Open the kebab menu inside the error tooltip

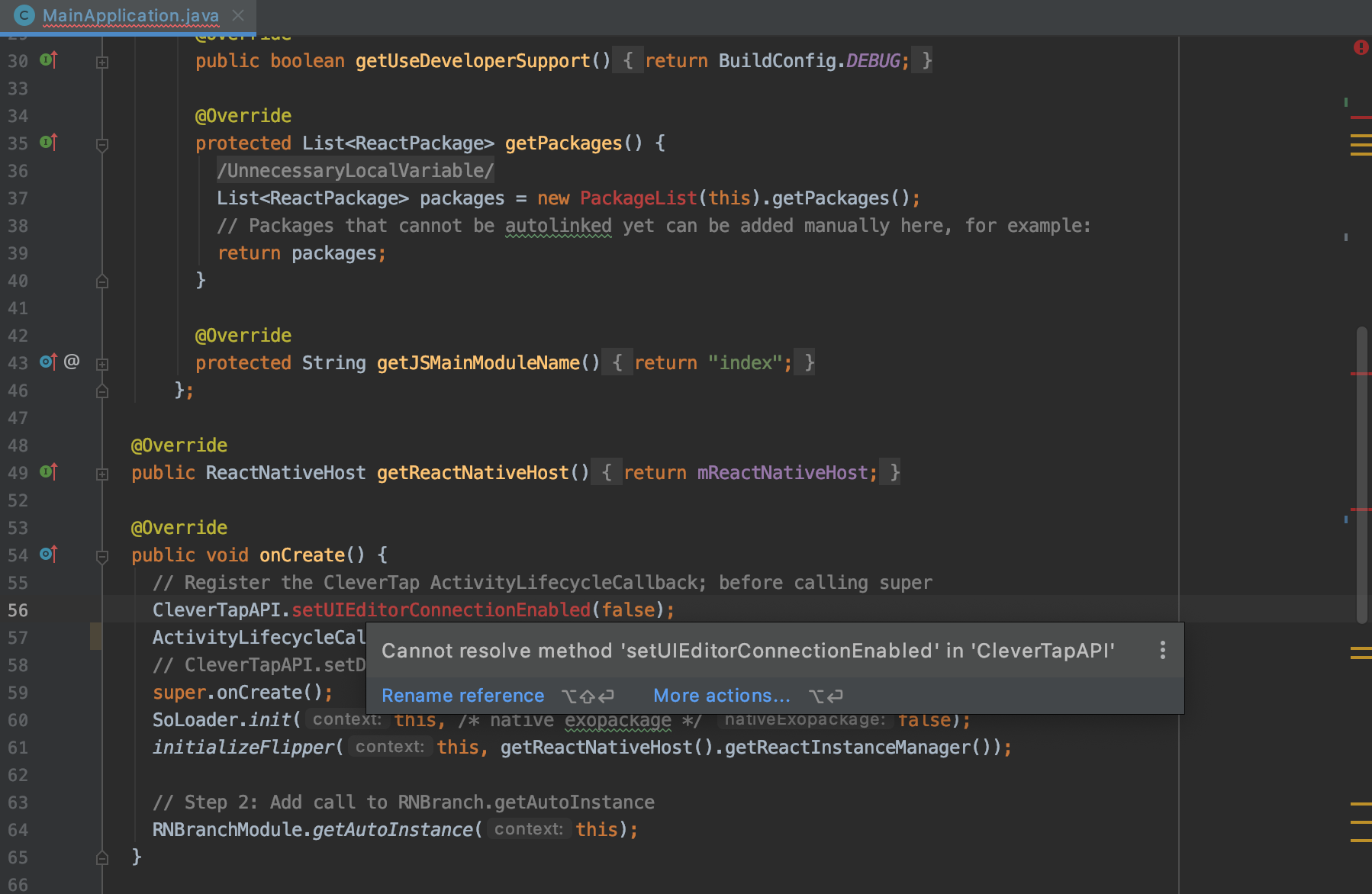pos(1163,650)
